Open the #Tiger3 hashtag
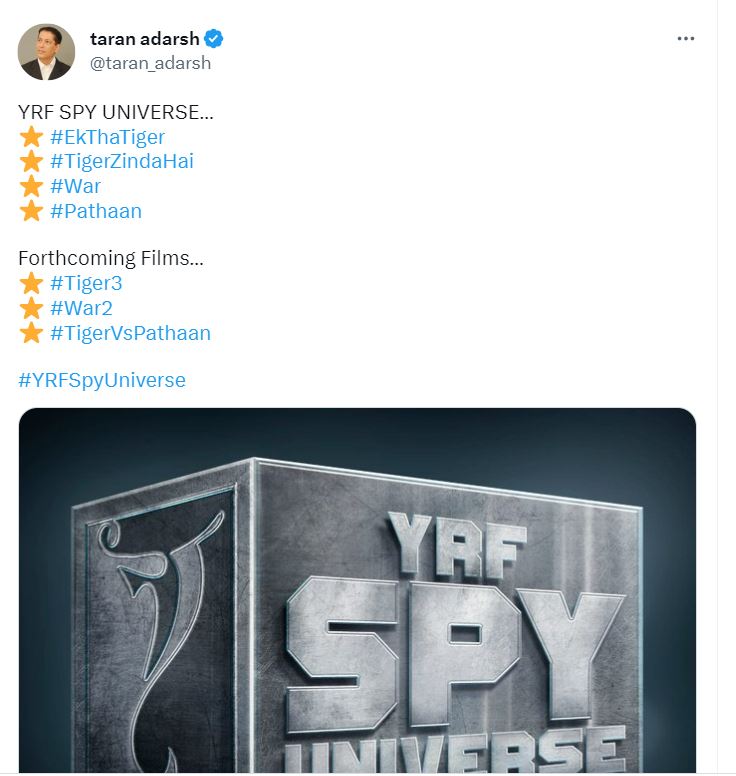This screenshot has width=736, height=776. [x=85, y=283]
